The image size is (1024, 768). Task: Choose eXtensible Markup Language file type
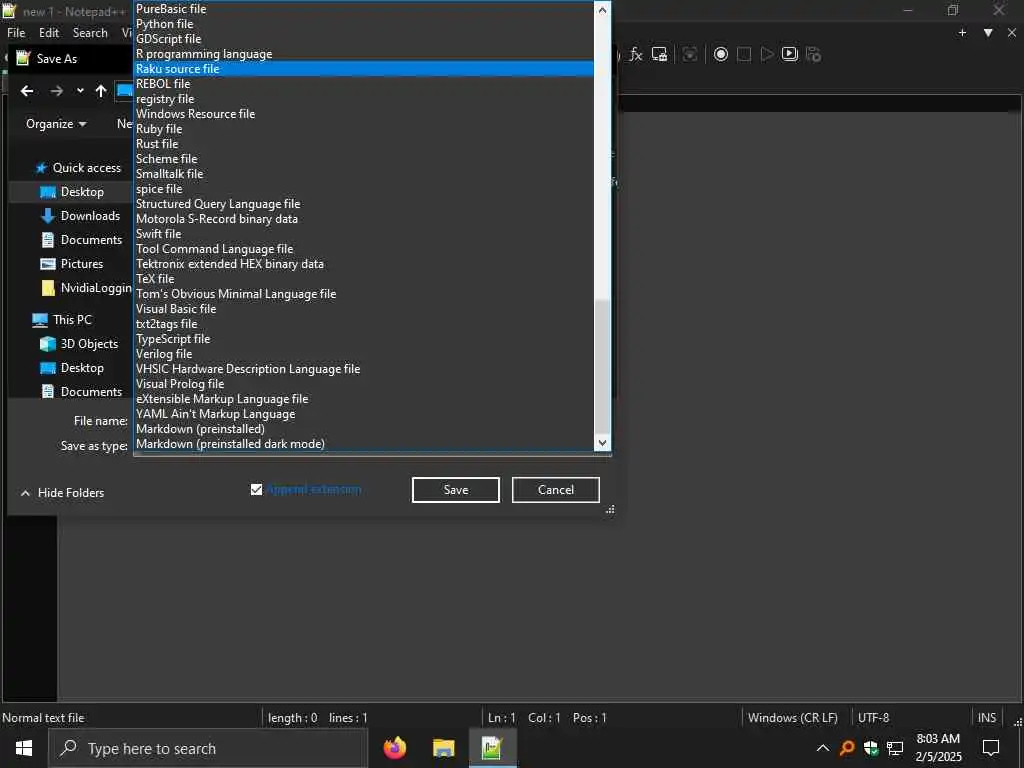tap(364, 399)
